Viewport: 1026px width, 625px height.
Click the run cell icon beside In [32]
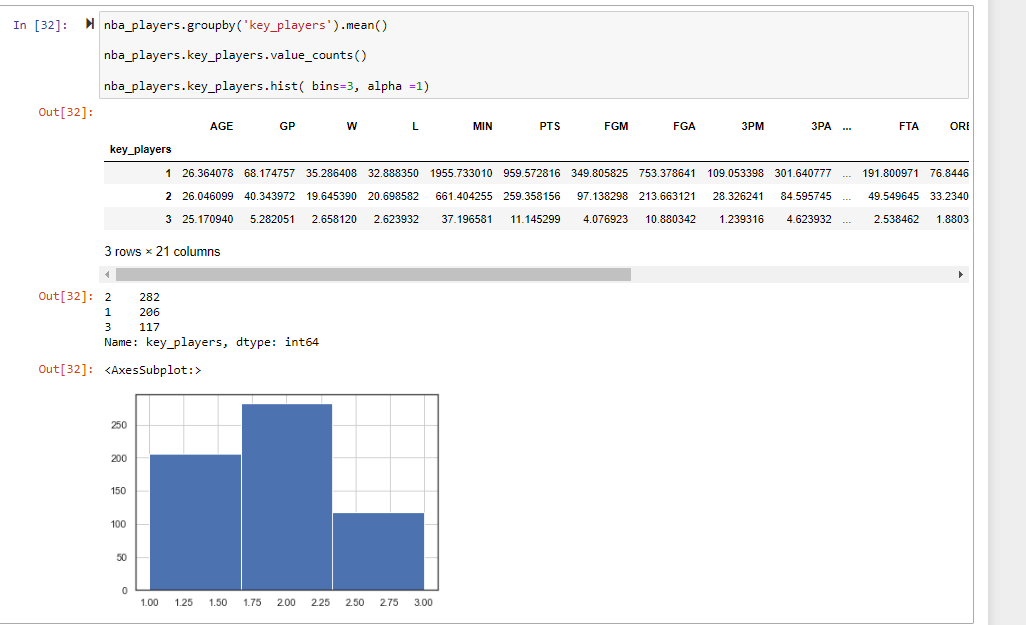tap(90, 24)
